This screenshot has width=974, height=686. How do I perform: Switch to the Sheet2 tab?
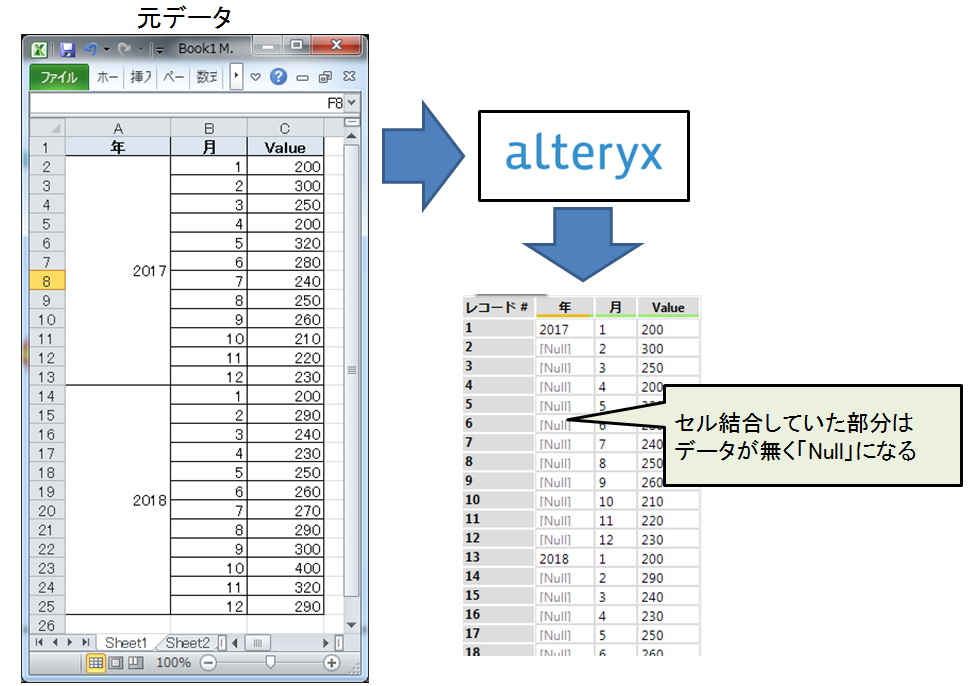pyautogui.click(x=187, y=642)
